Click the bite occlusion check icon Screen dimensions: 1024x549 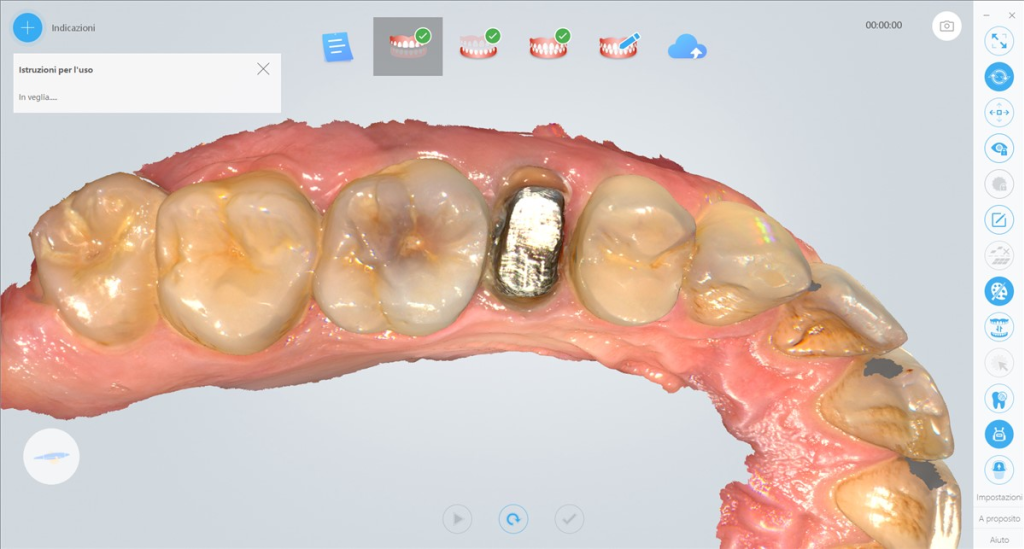999,327
